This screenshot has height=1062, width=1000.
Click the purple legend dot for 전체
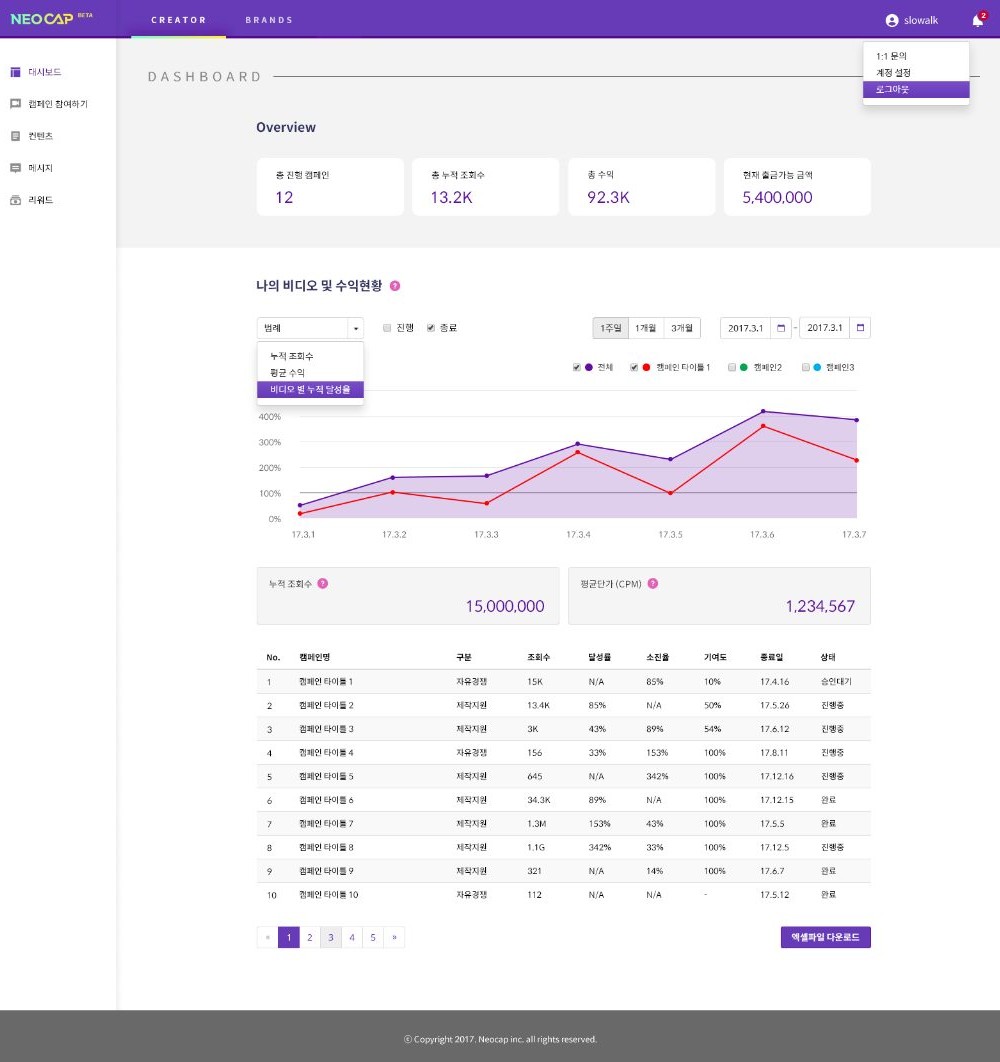[x=589, y=367]
